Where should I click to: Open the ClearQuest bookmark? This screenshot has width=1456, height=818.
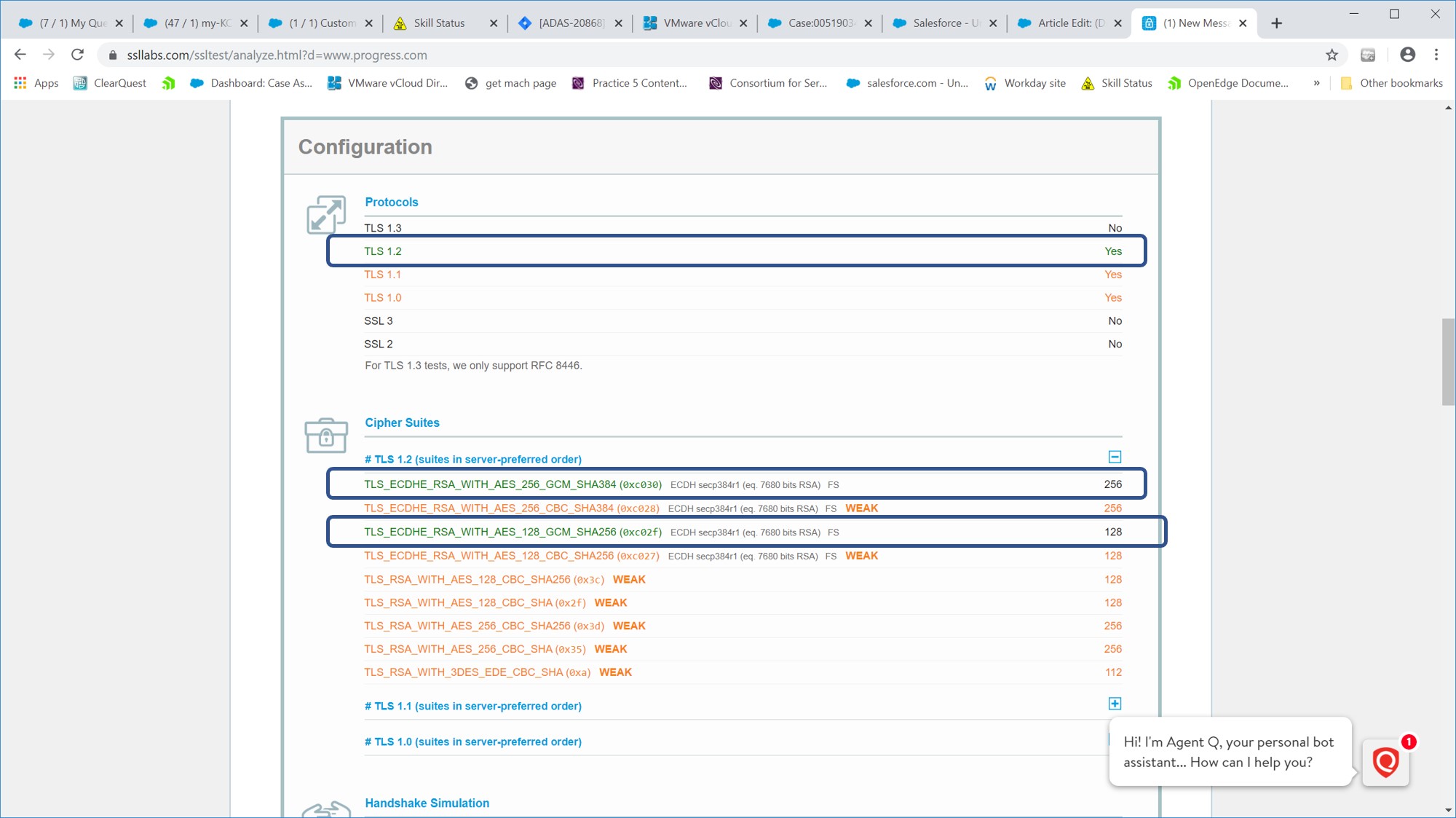[x=109, y=82]
